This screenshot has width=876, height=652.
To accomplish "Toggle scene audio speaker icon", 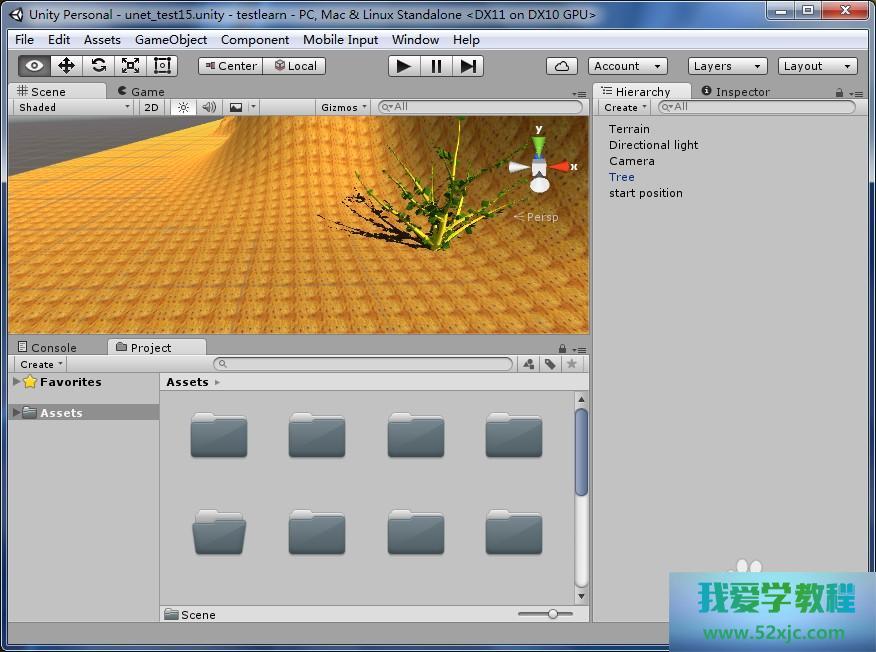I will pyautogui.click(x=209, y=107).
